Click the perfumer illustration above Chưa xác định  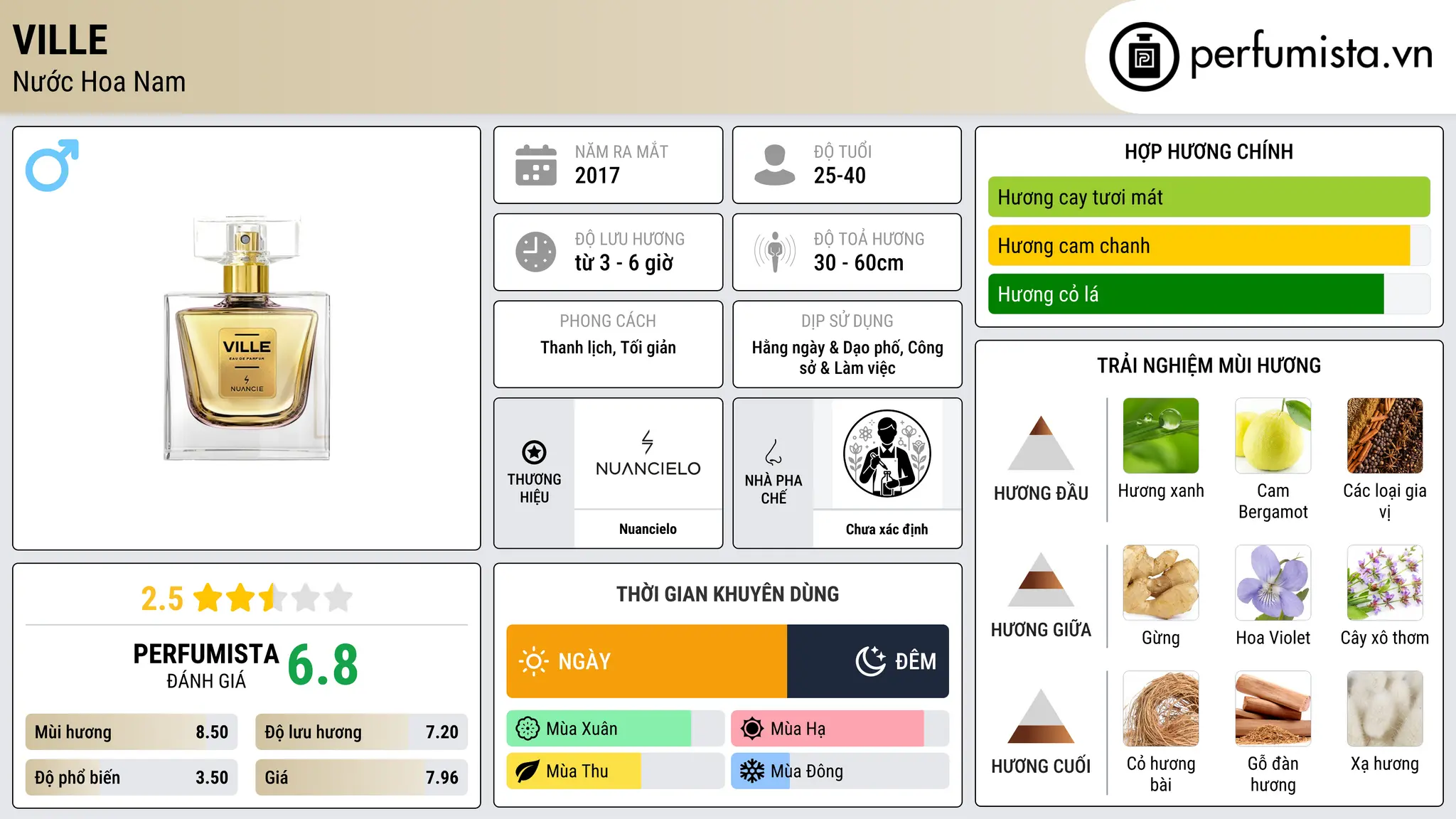887,454
